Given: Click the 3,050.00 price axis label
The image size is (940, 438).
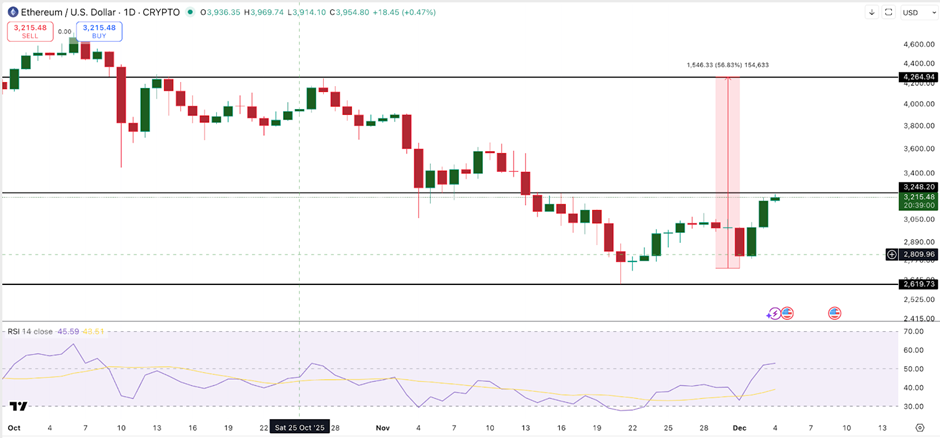Looking at the screenshot, I should tap(917, 220).
